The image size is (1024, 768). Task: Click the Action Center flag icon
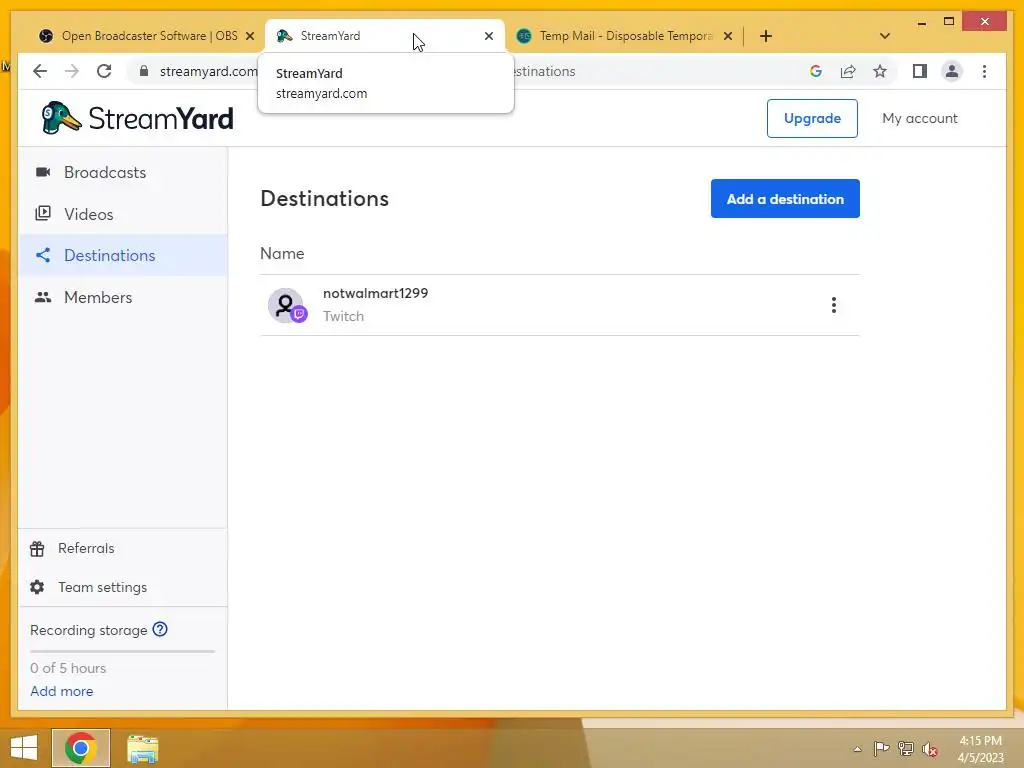pos(881,748)
